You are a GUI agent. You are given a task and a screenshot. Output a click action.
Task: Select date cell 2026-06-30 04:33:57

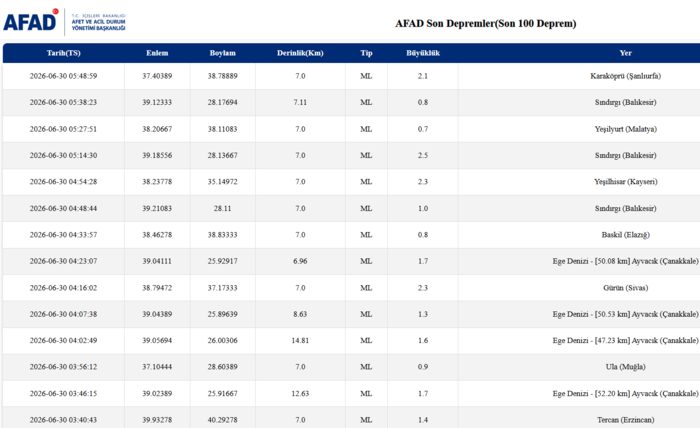click(x=63, y=235)
